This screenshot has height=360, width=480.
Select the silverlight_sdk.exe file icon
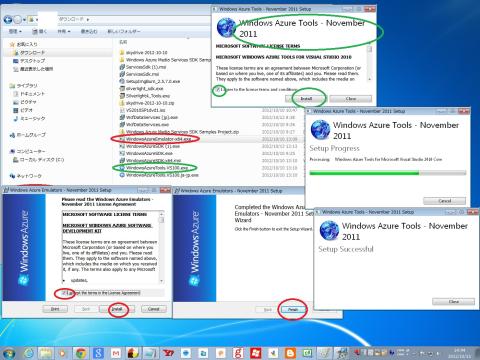122,89
